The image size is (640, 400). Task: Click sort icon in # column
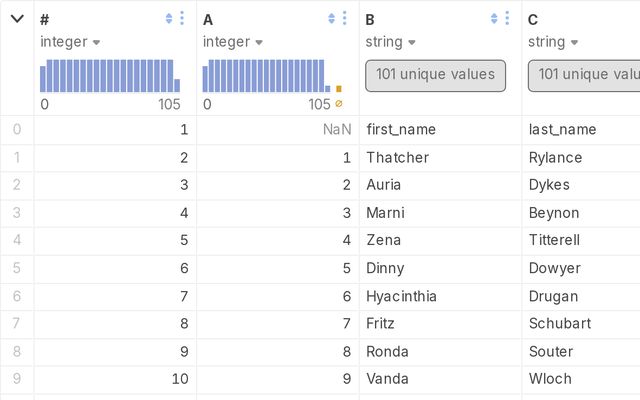[169, 19]
